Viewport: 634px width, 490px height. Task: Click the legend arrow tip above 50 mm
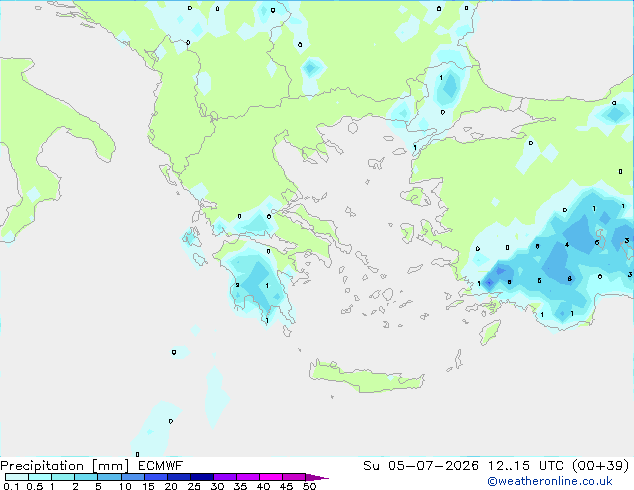(x=317, y=477)
